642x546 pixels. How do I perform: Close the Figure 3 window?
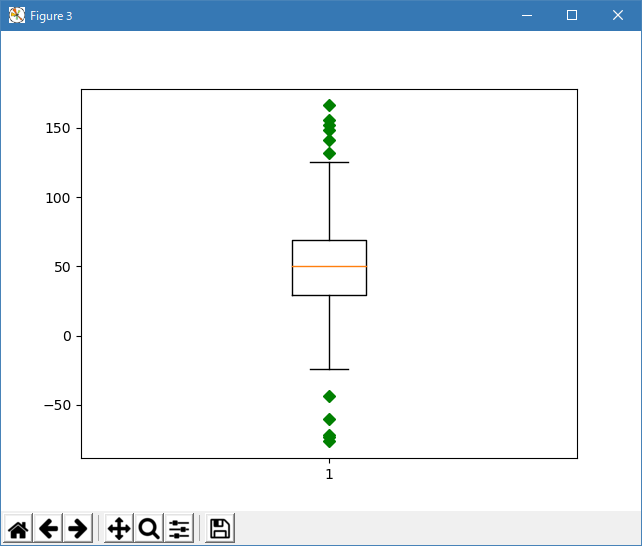[618, 16]
